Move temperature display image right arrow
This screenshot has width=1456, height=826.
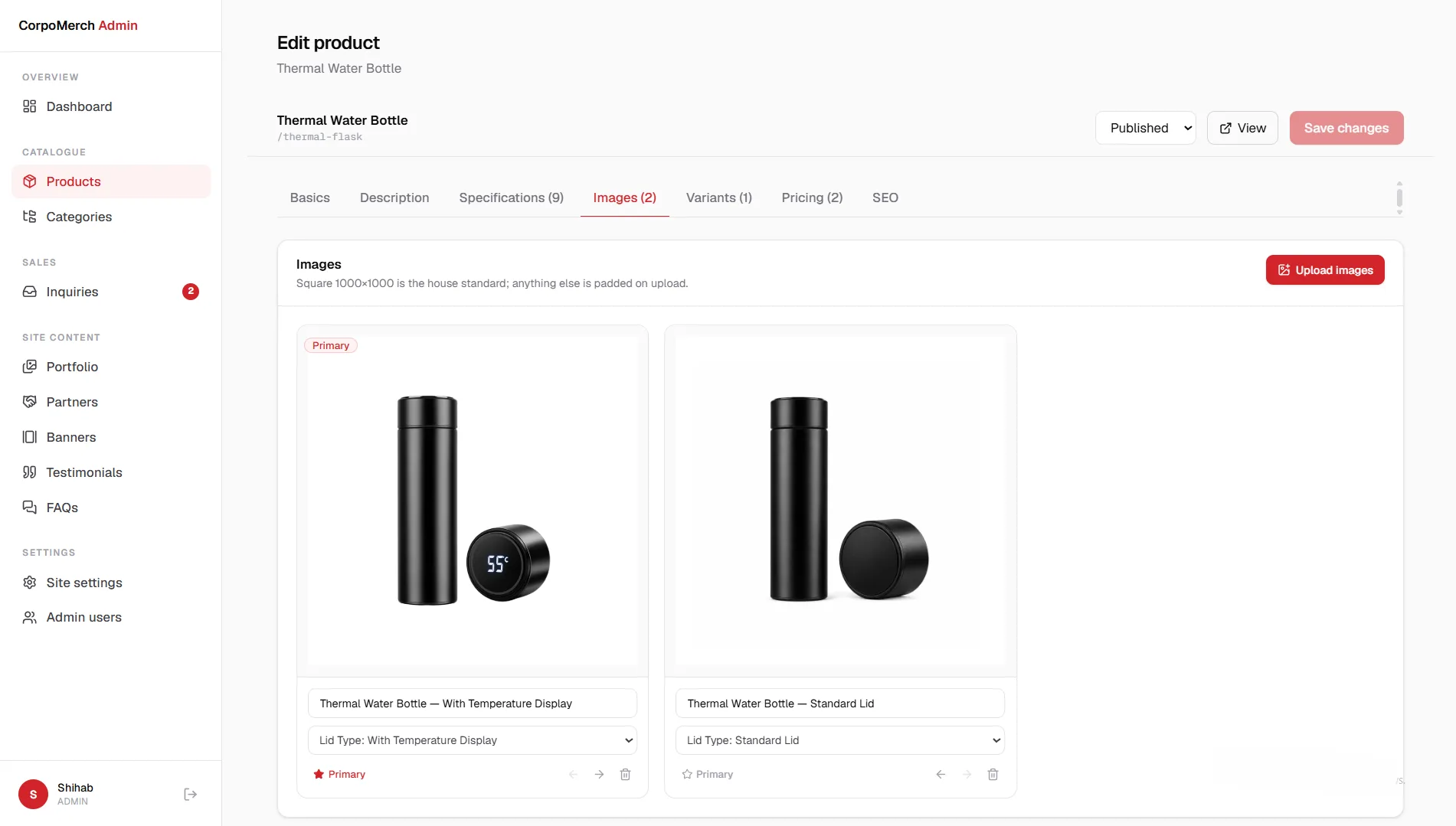click(599, 775)
